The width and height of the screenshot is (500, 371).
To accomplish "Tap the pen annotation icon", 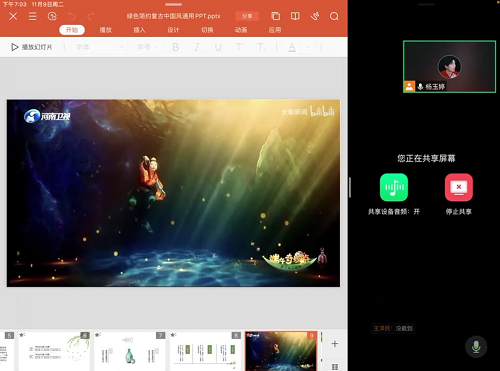I will tap(315, 16).
